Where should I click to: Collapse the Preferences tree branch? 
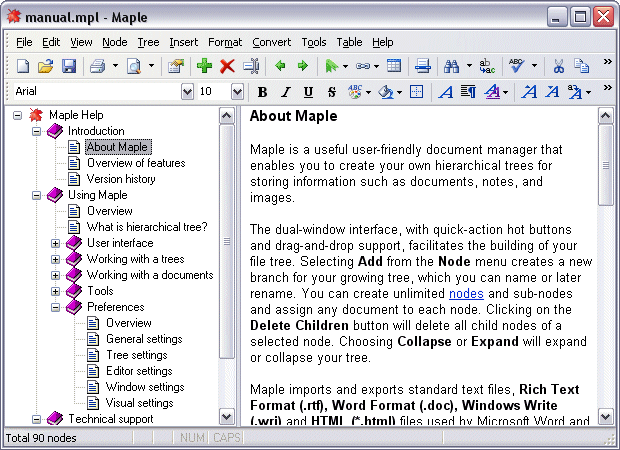click(x=55, y=307)
